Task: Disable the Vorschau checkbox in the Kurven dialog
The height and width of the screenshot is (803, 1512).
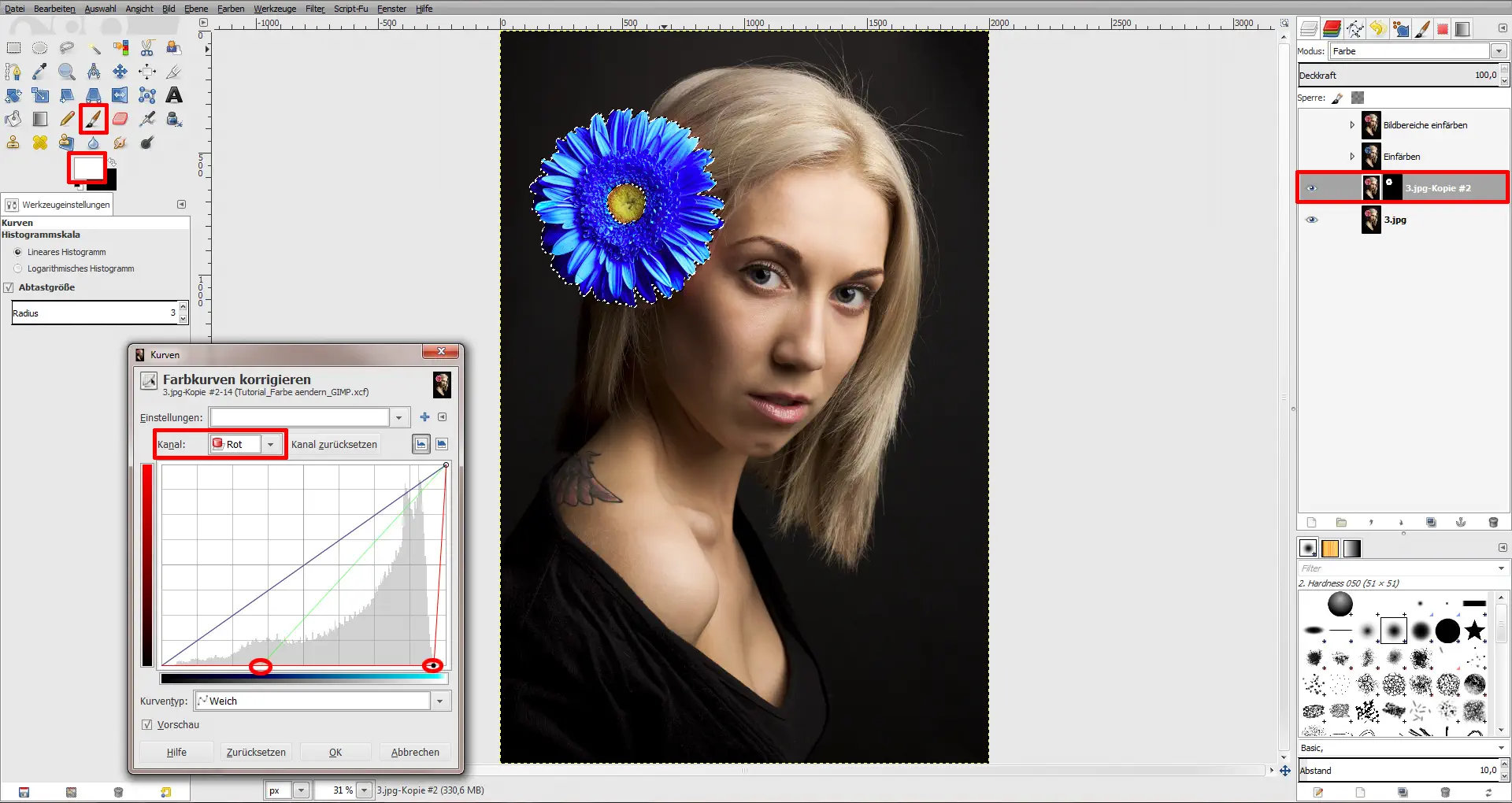Action: pyautogui.click(x=146, y=724)
